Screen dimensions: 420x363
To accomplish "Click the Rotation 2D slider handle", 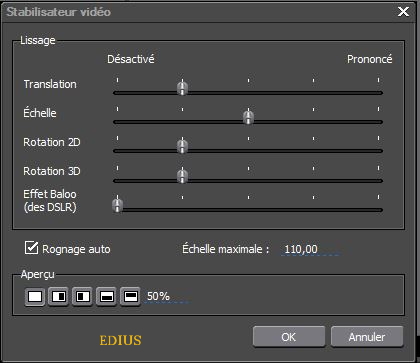I will [182, 146].
